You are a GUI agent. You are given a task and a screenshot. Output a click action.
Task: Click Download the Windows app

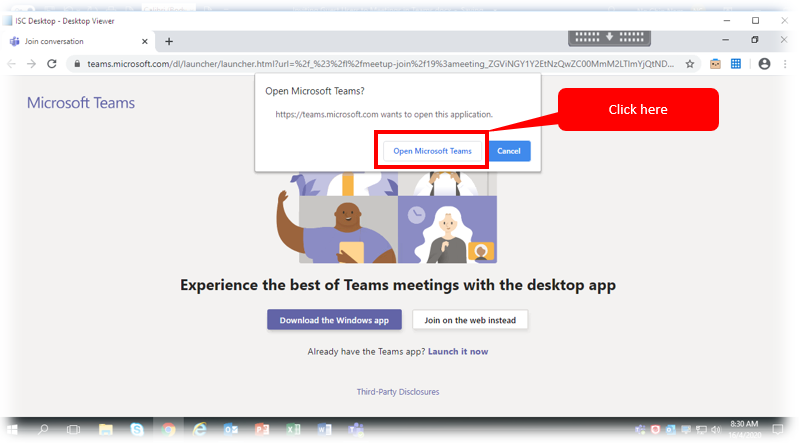(334, 320)
